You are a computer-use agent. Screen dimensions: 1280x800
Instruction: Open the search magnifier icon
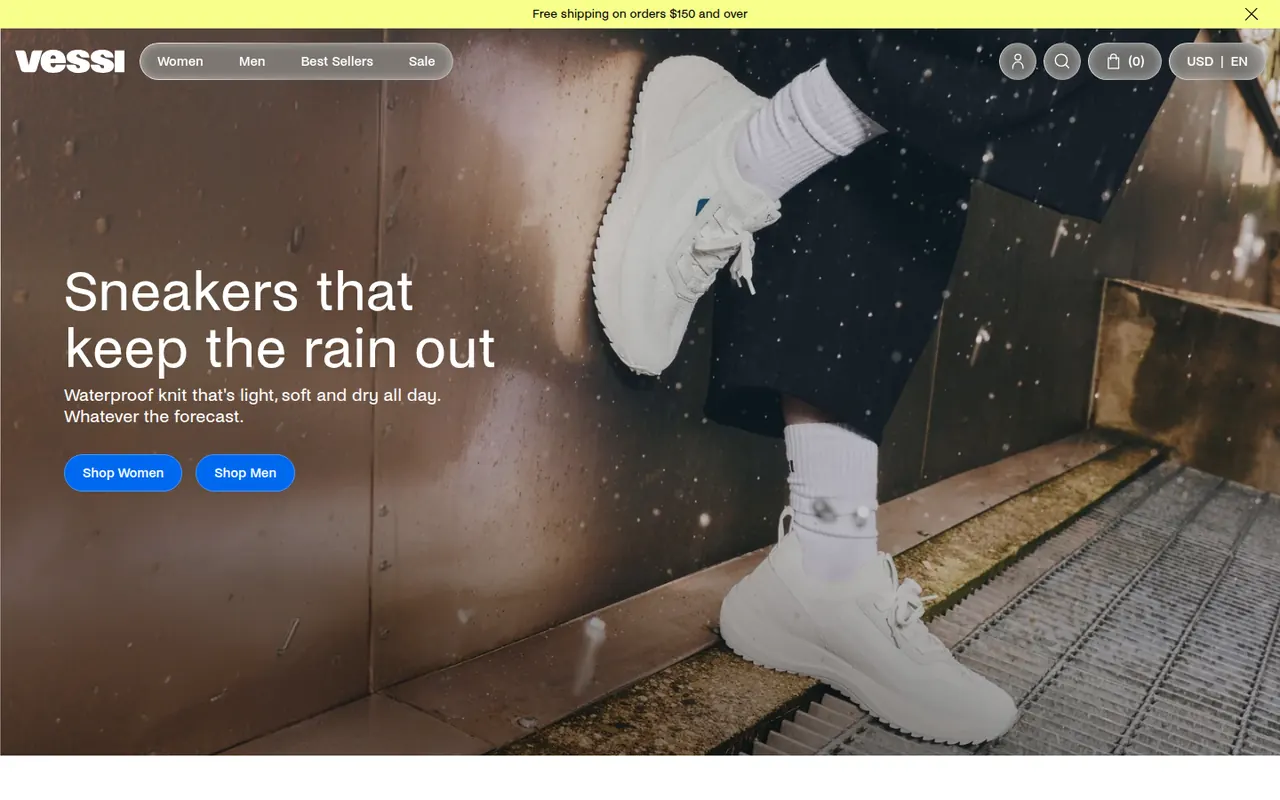click(x=1062, y=61)
